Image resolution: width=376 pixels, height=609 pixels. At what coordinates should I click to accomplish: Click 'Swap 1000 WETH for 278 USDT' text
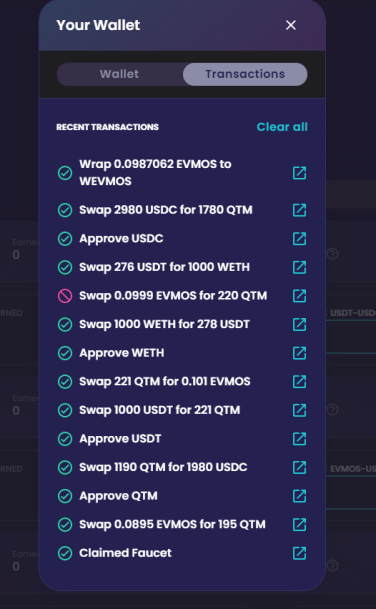click(x=164, y=324)
